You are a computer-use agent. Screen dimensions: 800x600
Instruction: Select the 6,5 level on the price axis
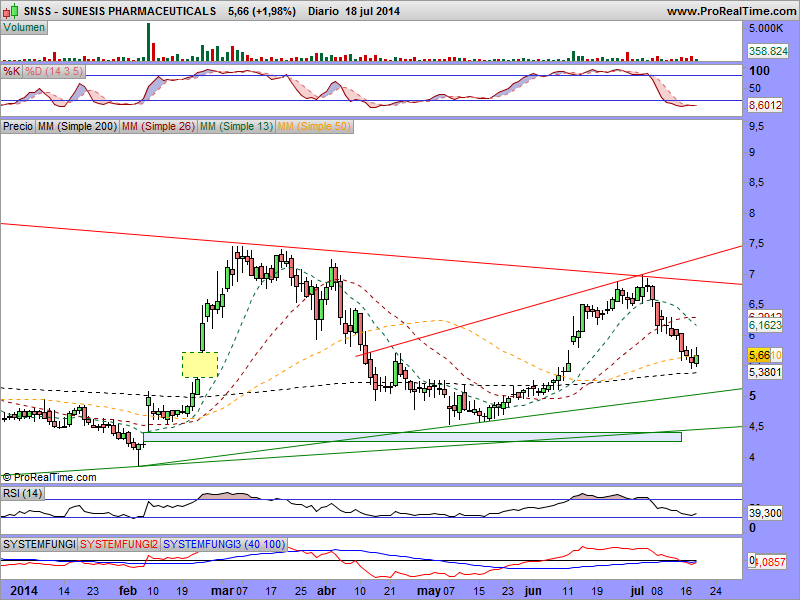point(756,305)
